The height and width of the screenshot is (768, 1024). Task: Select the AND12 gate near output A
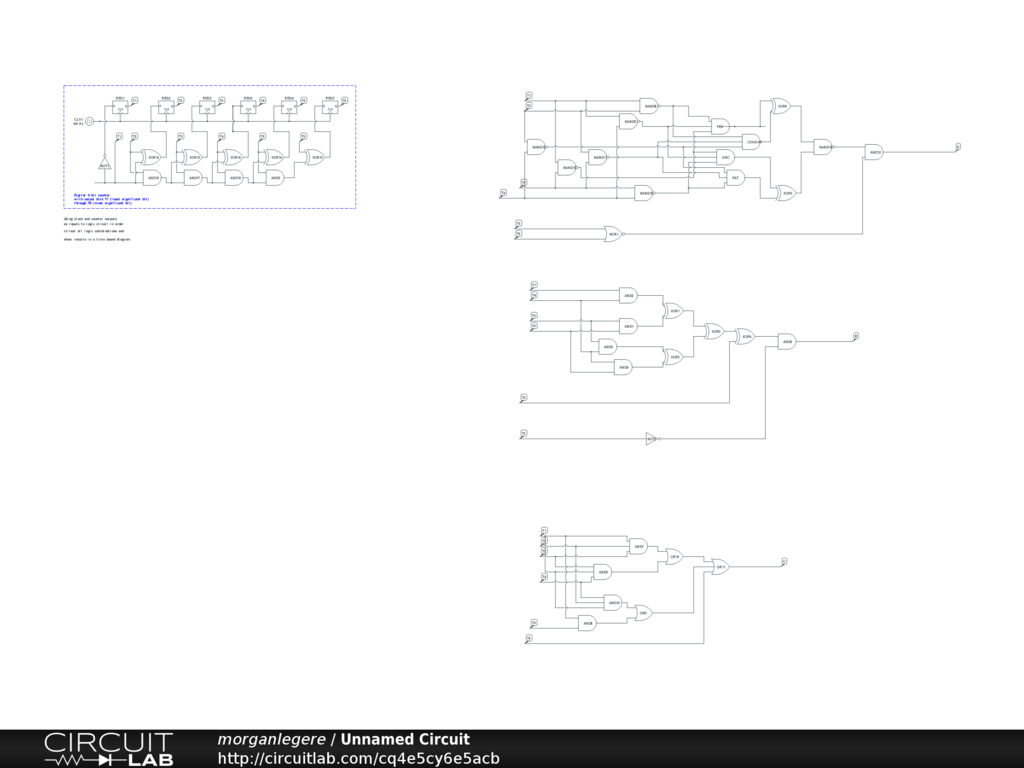873,153
